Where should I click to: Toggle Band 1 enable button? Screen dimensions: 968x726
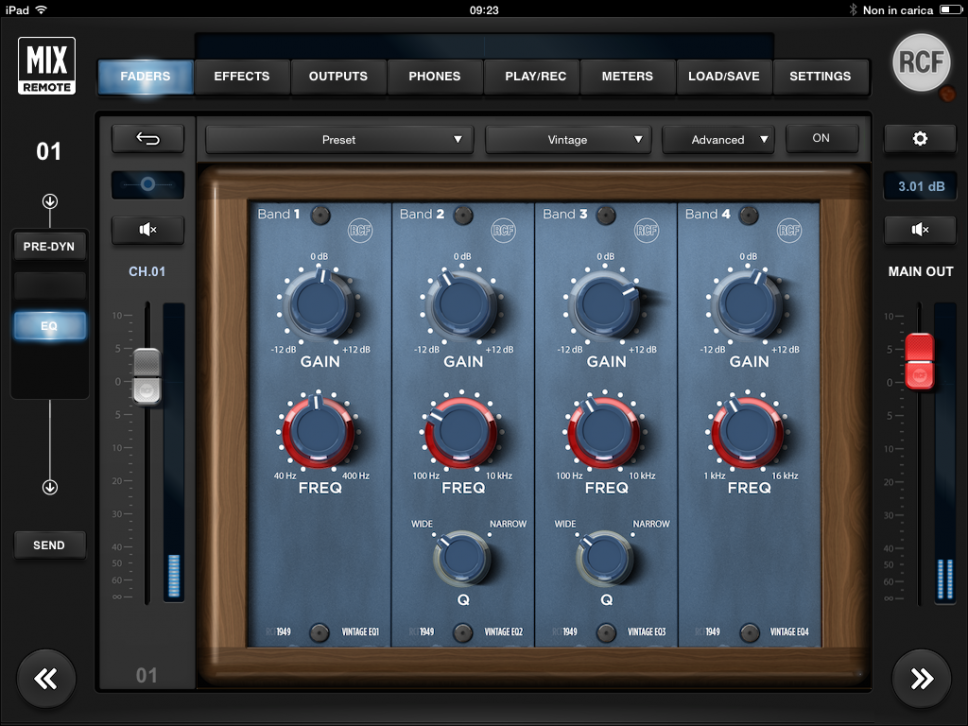[320, 214]
